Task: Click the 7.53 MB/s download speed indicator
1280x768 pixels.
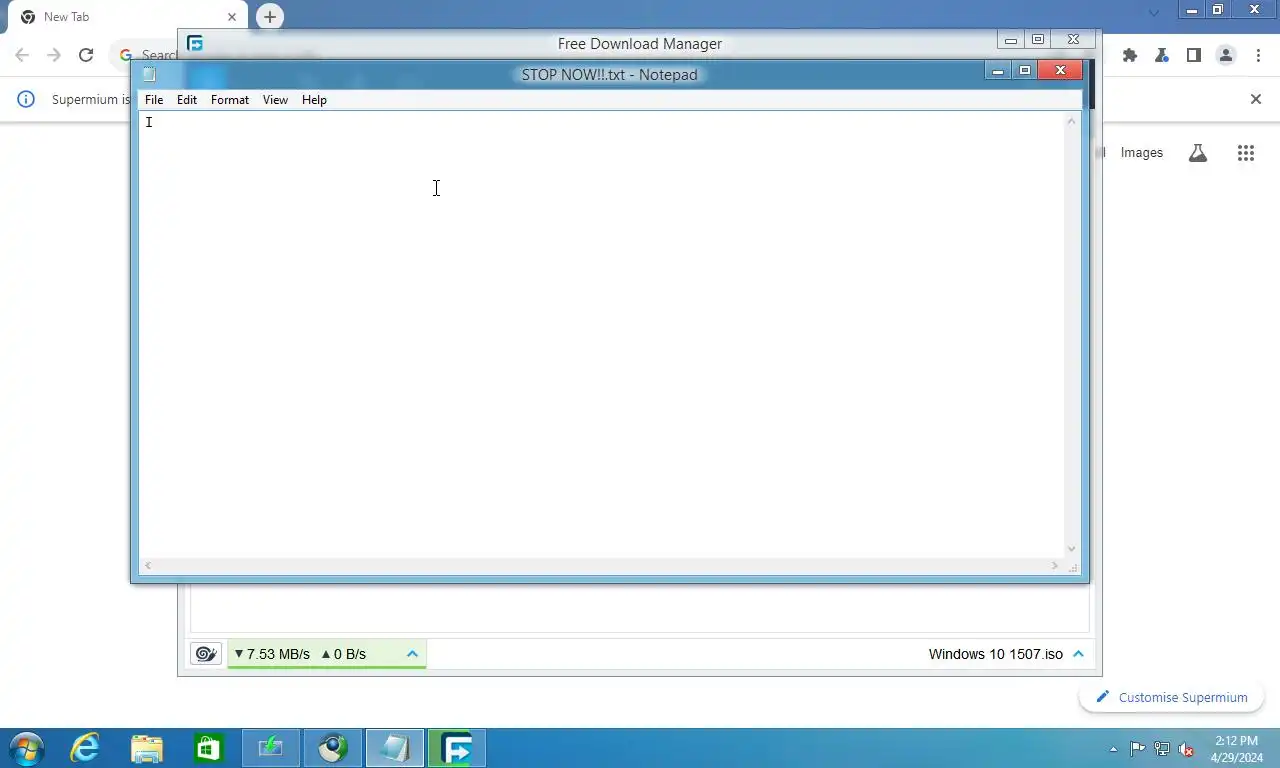Action: tap(272, 654)
